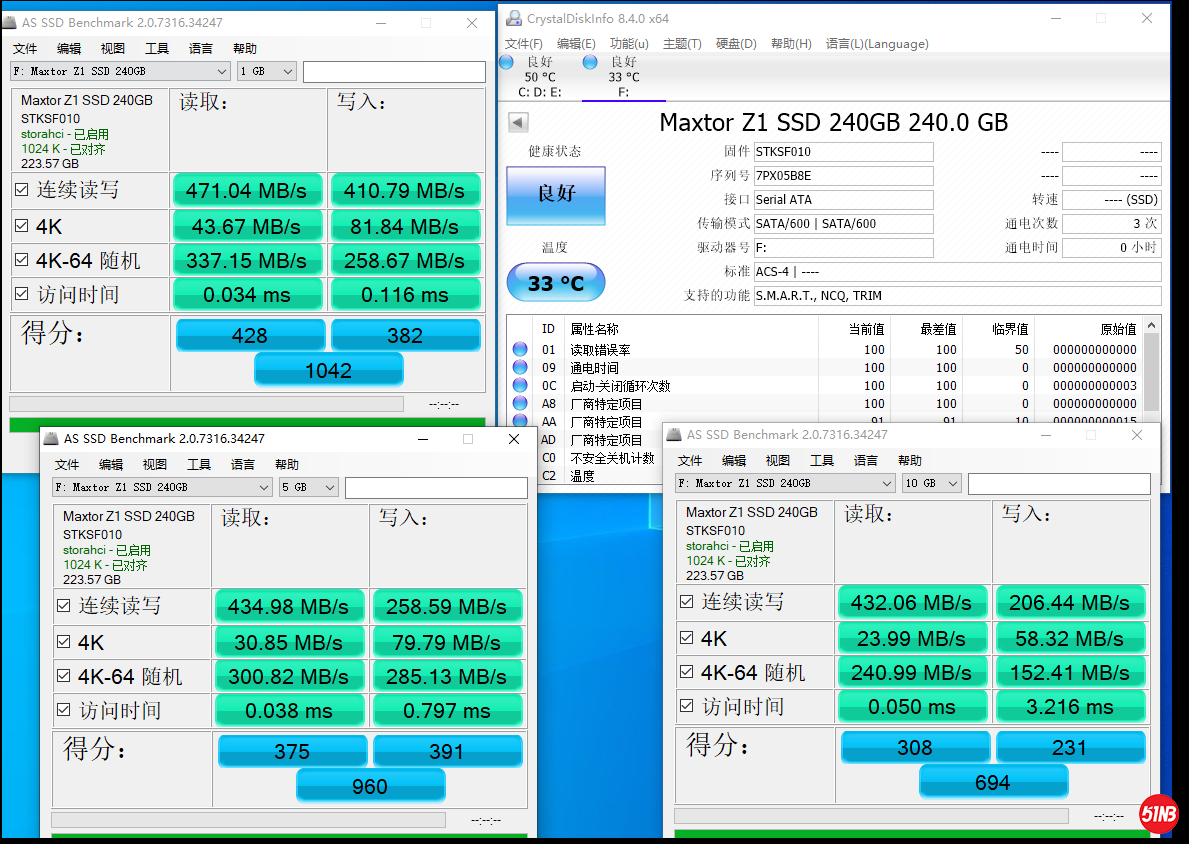Click the blue status orb for C: D: E: disk
The height and width of the screenshot is (844, 1189).
[x=506, y=63]
